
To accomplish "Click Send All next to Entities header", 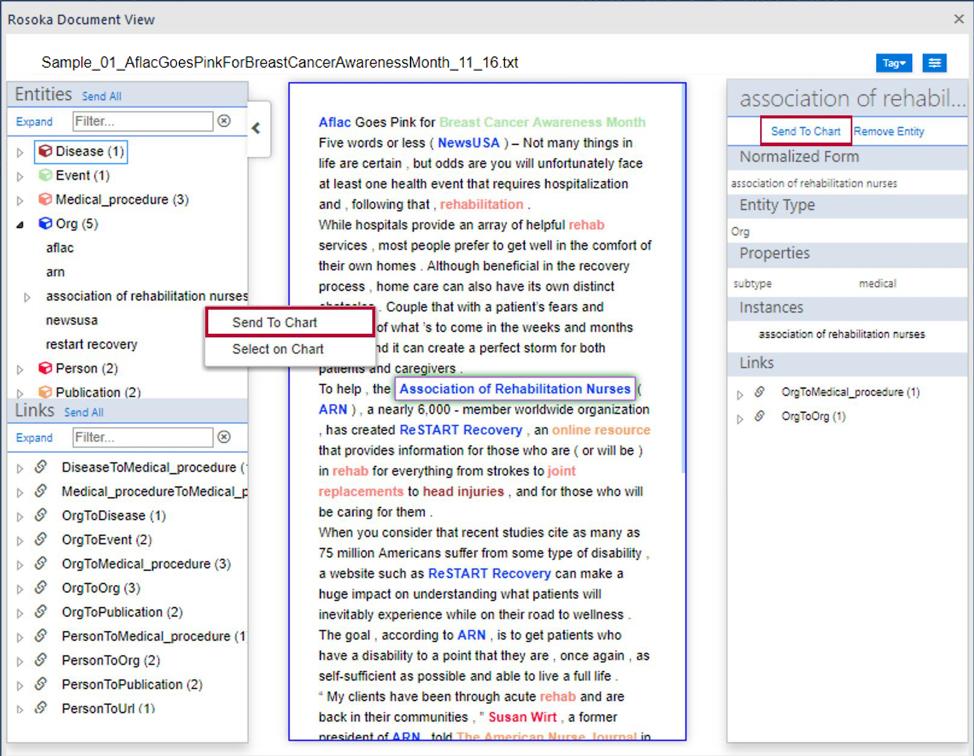I will [x=101, y=97].
